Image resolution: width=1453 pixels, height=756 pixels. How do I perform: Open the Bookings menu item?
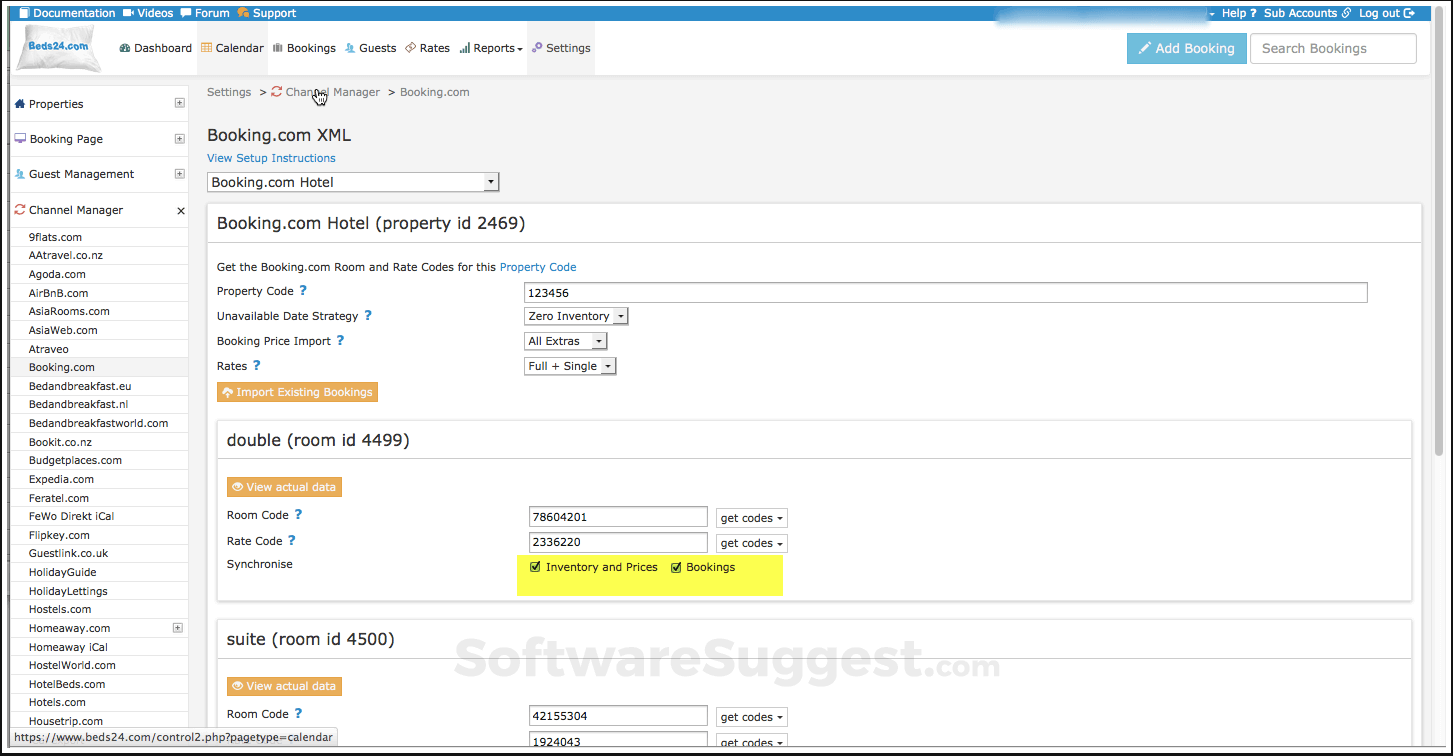click(x=304, y=48)
